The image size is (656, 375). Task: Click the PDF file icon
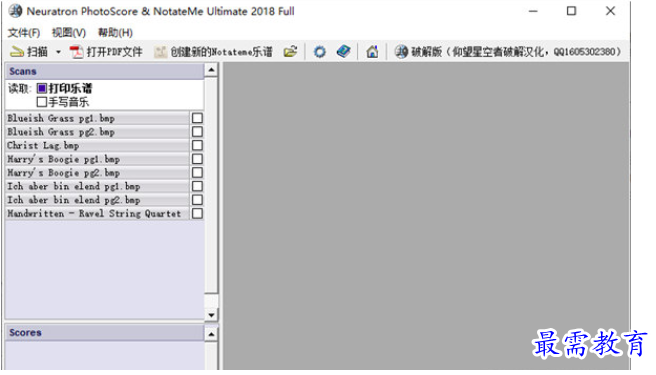coord(76,52)
